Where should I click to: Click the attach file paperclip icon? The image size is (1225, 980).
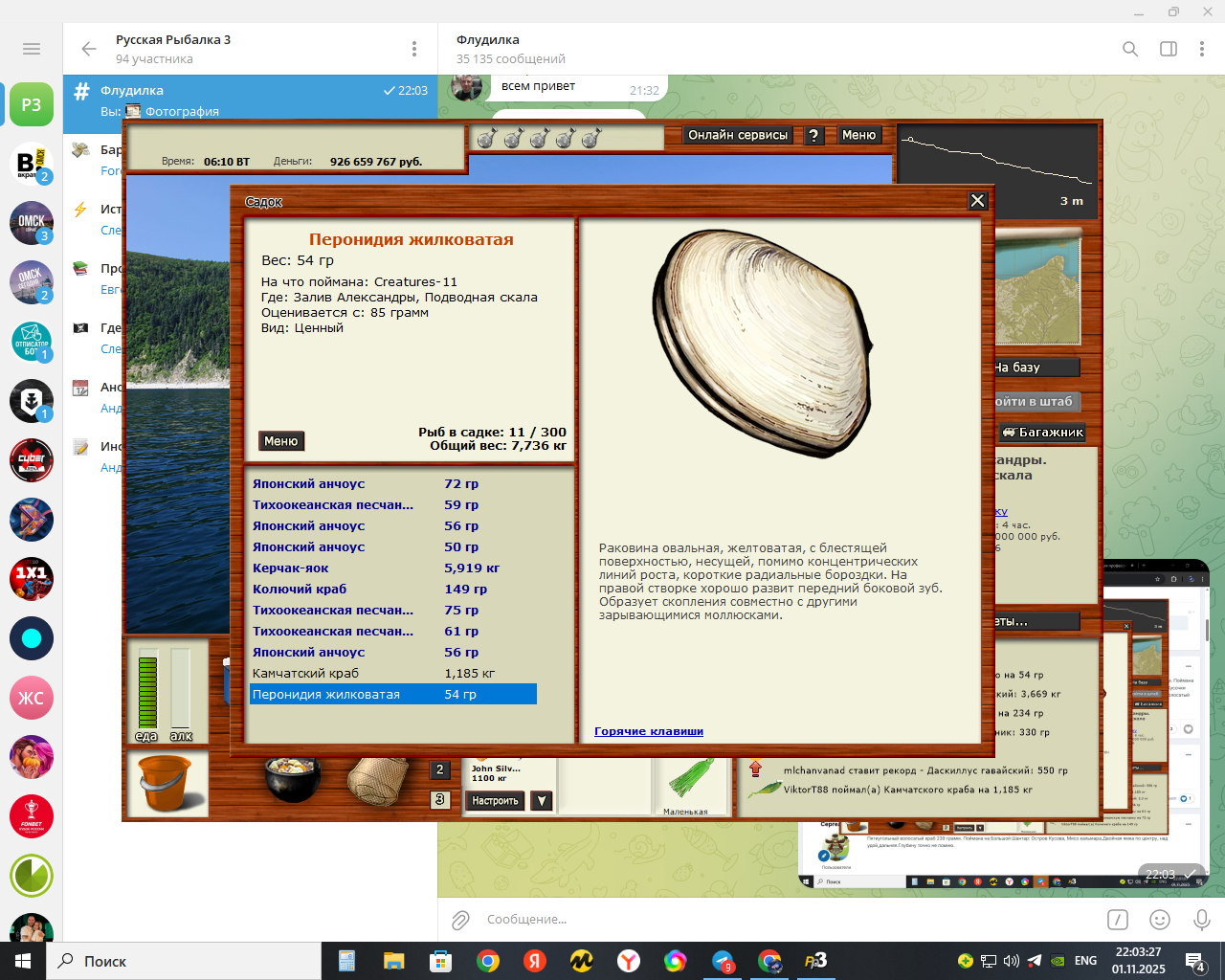tap(460, 920)
